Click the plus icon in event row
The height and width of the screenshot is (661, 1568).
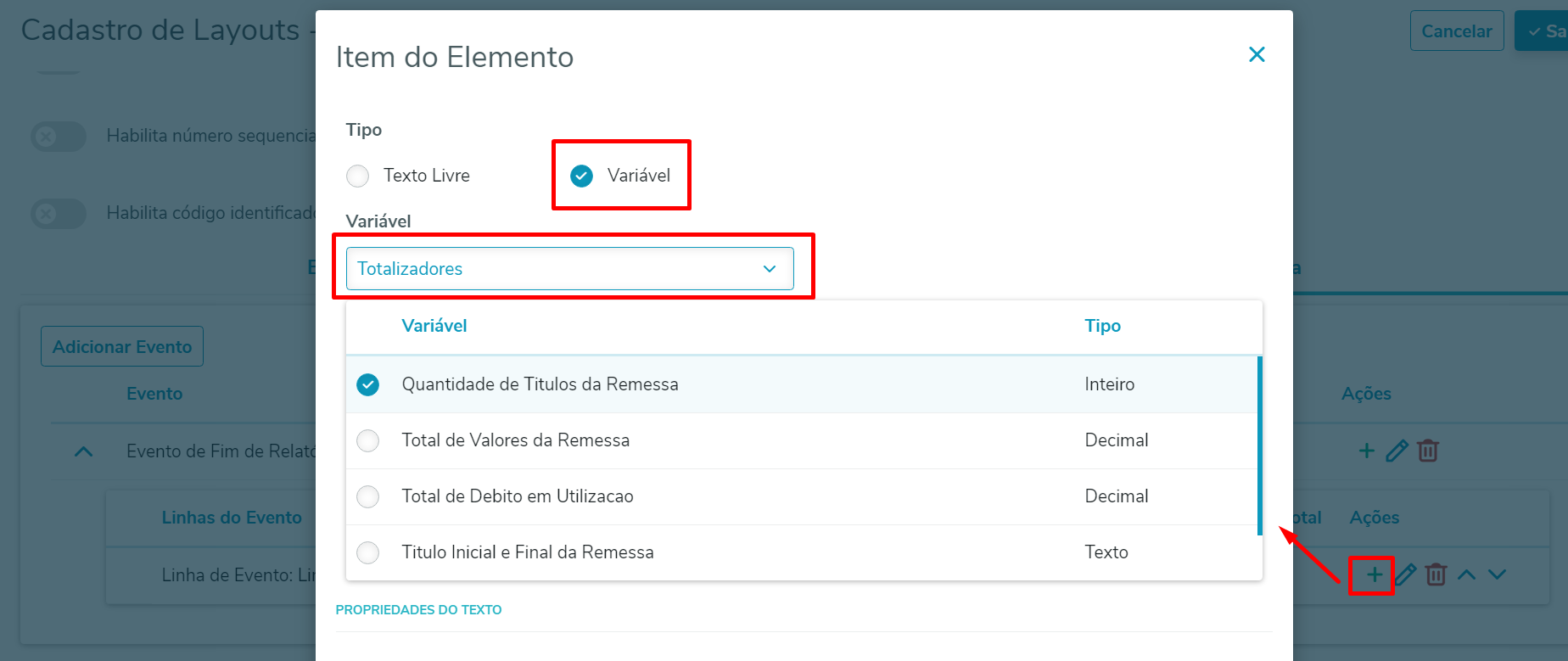tap(1366, 451)
